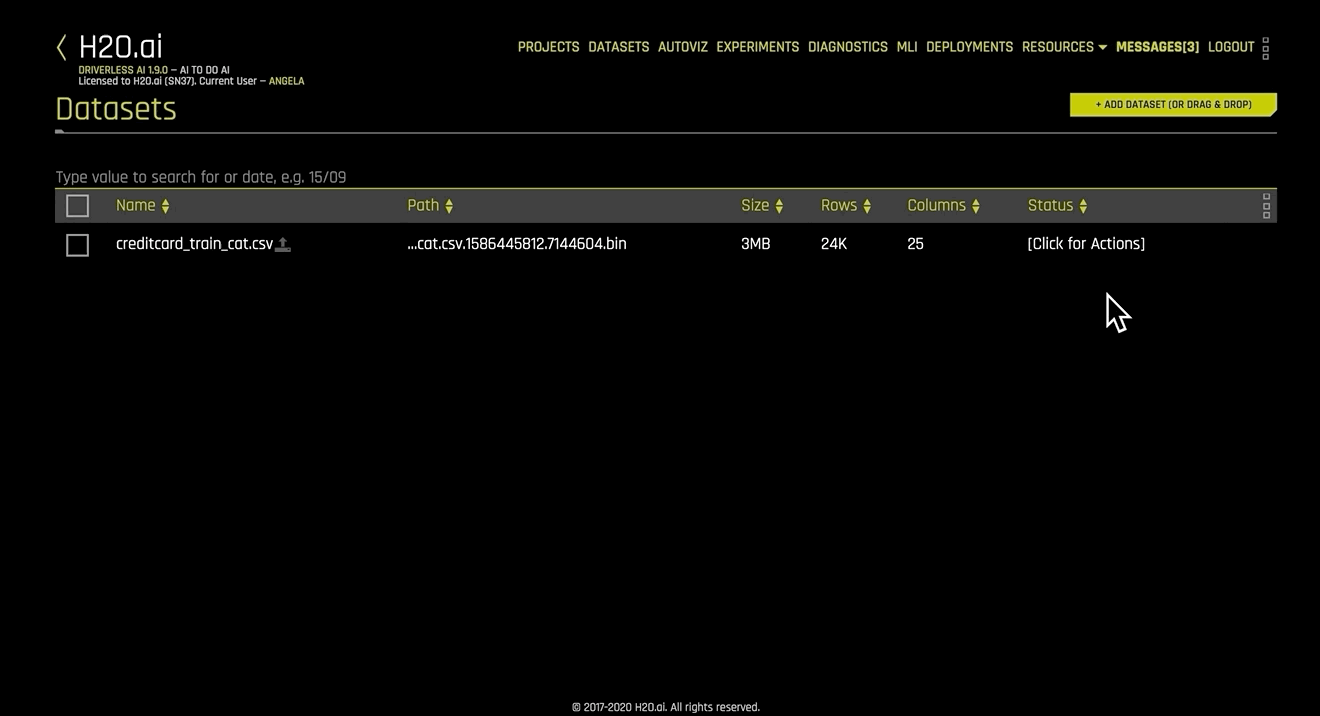Click the Add Dataset button
The image size is (1320, 716).
pyautogui.click(x=1173, y=104)
